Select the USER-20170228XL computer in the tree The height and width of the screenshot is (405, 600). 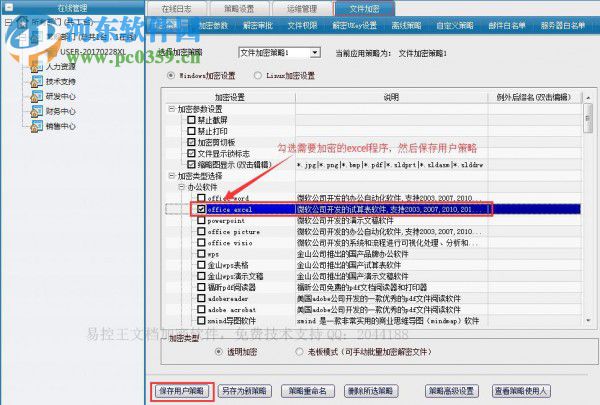(93, 51)
